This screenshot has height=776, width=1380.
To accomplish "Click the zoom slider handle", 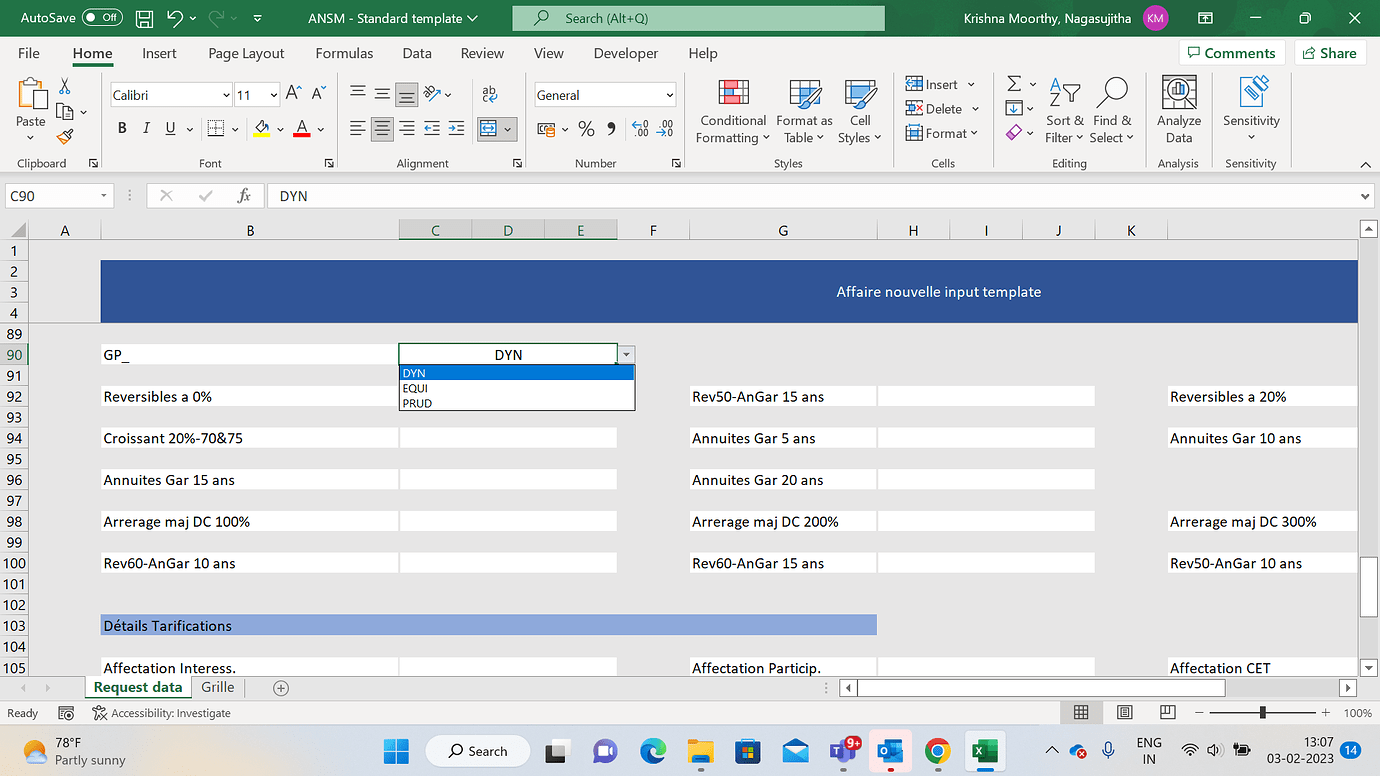I will click(x=1263, y=713).
